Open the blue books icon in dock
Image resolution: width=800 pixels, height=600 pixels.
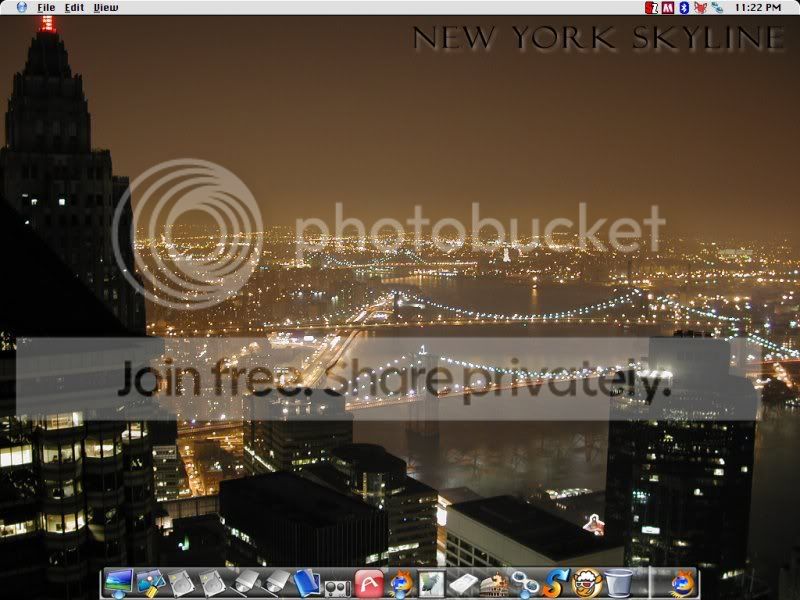coord(306,582)
